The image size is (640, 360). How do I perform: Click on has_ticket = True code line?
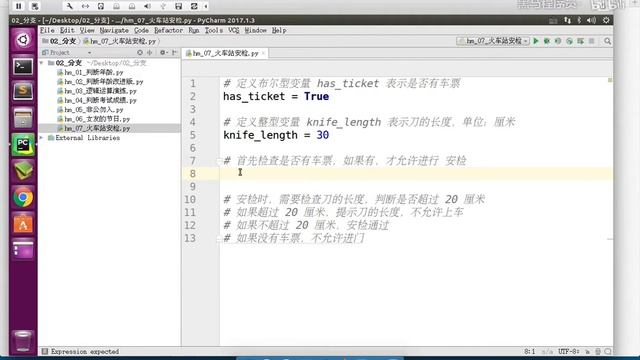click(x=276, y=97)
